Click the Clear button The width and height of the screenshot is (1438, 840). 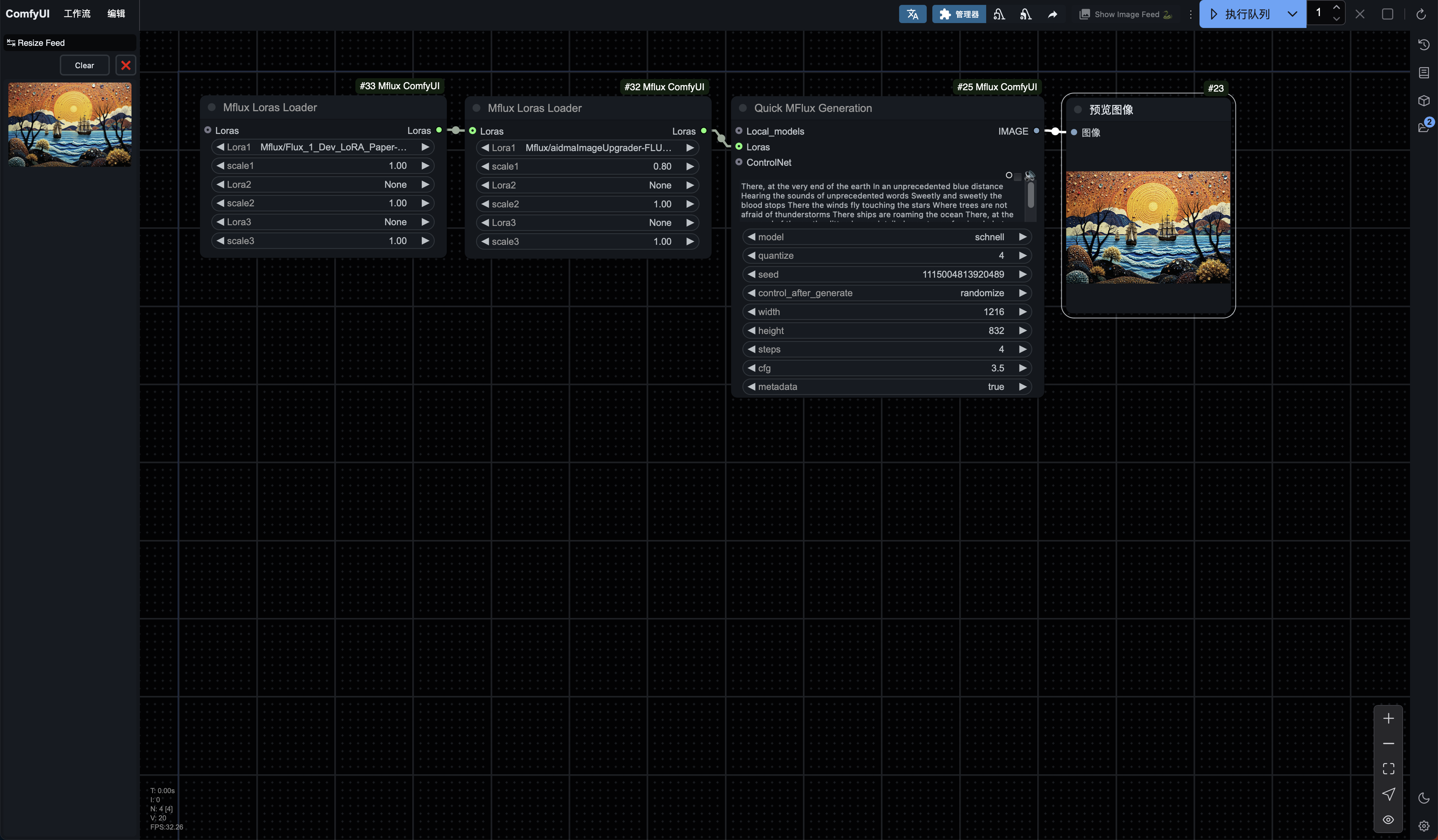click(x=84, y=65)
